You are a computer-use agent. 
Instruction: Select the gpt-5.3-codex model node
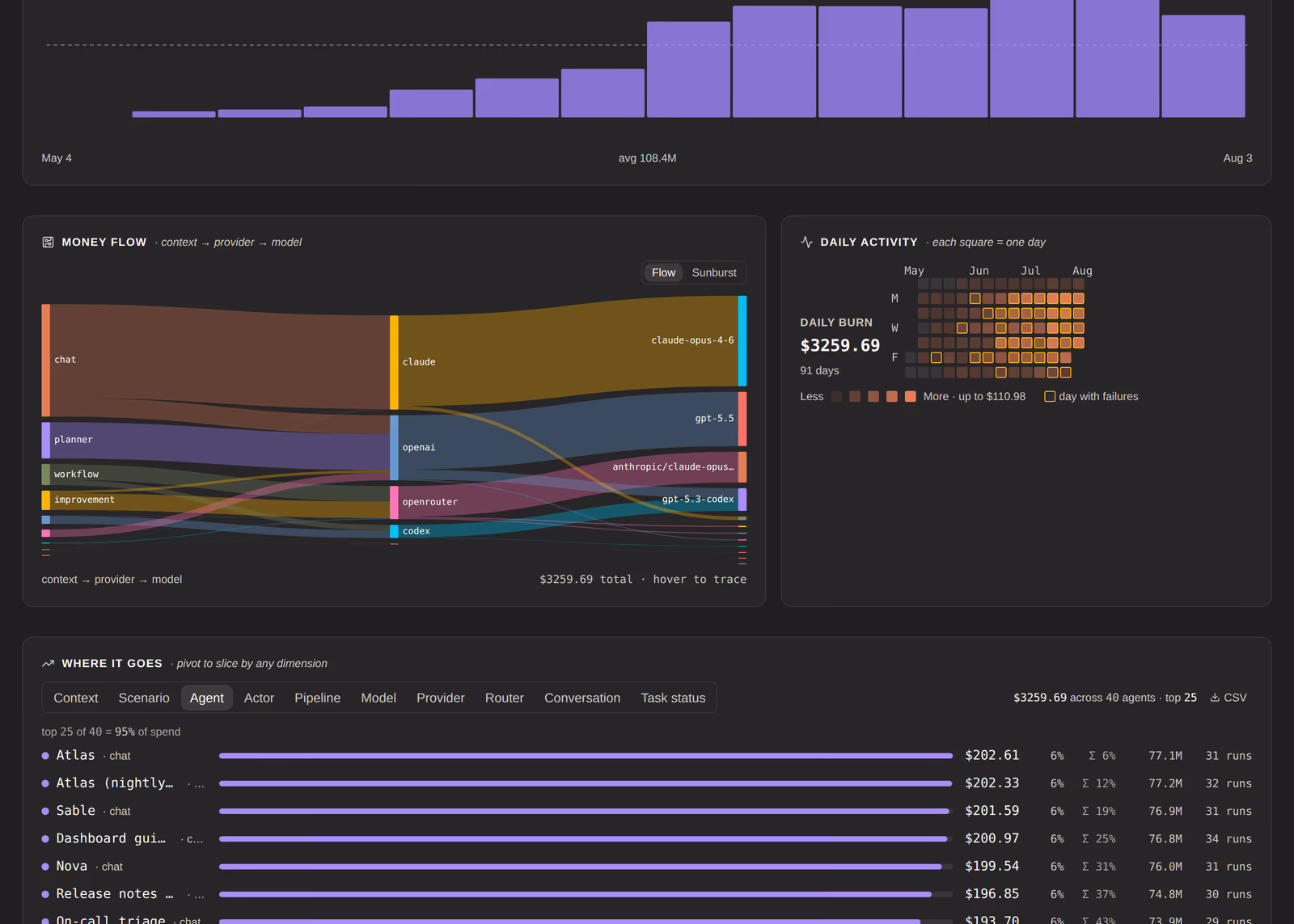(742, 500)
